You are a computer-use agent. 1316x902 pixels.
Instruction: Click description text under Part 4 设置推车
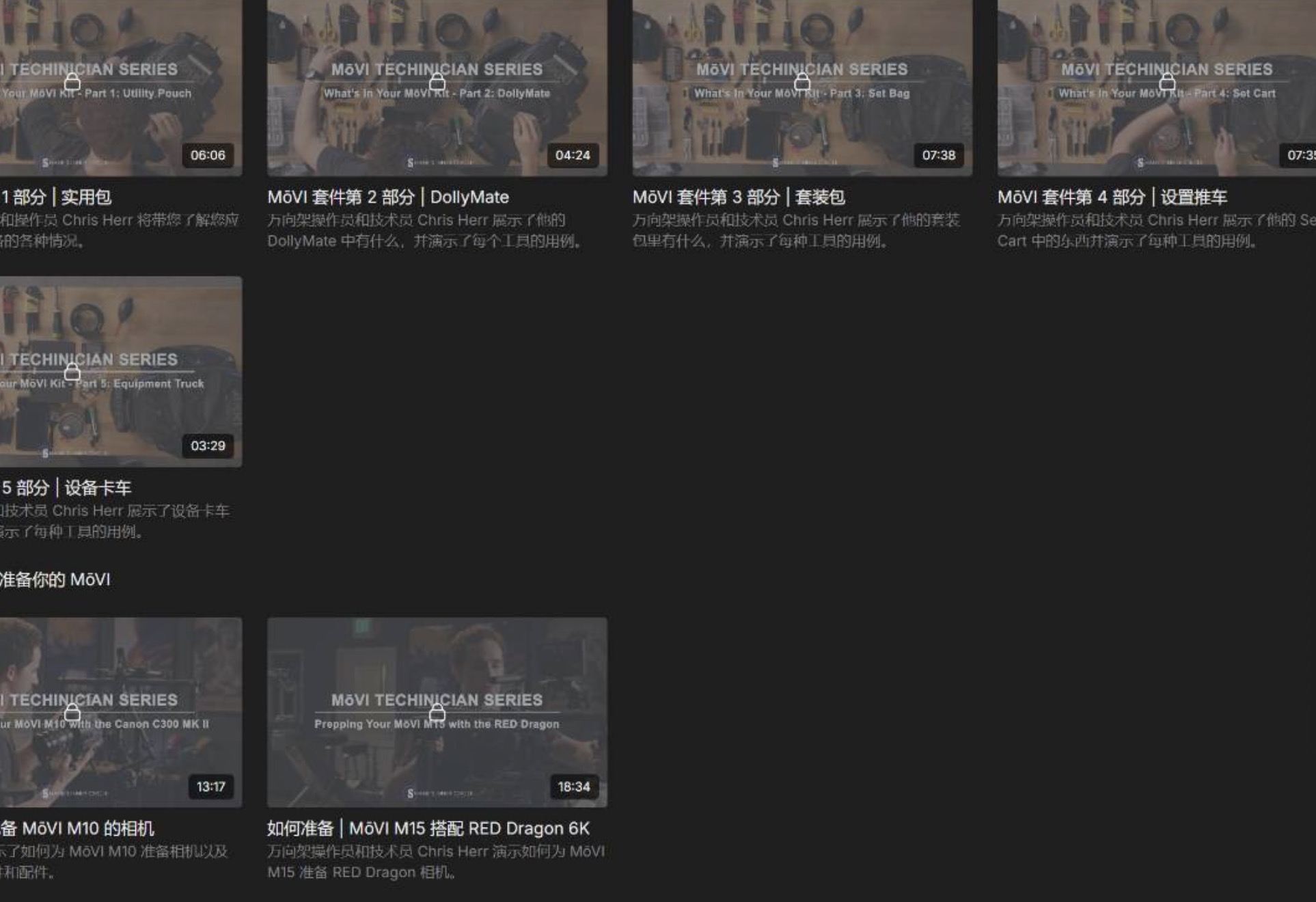pyautogui.click(x=1157, y=230)
